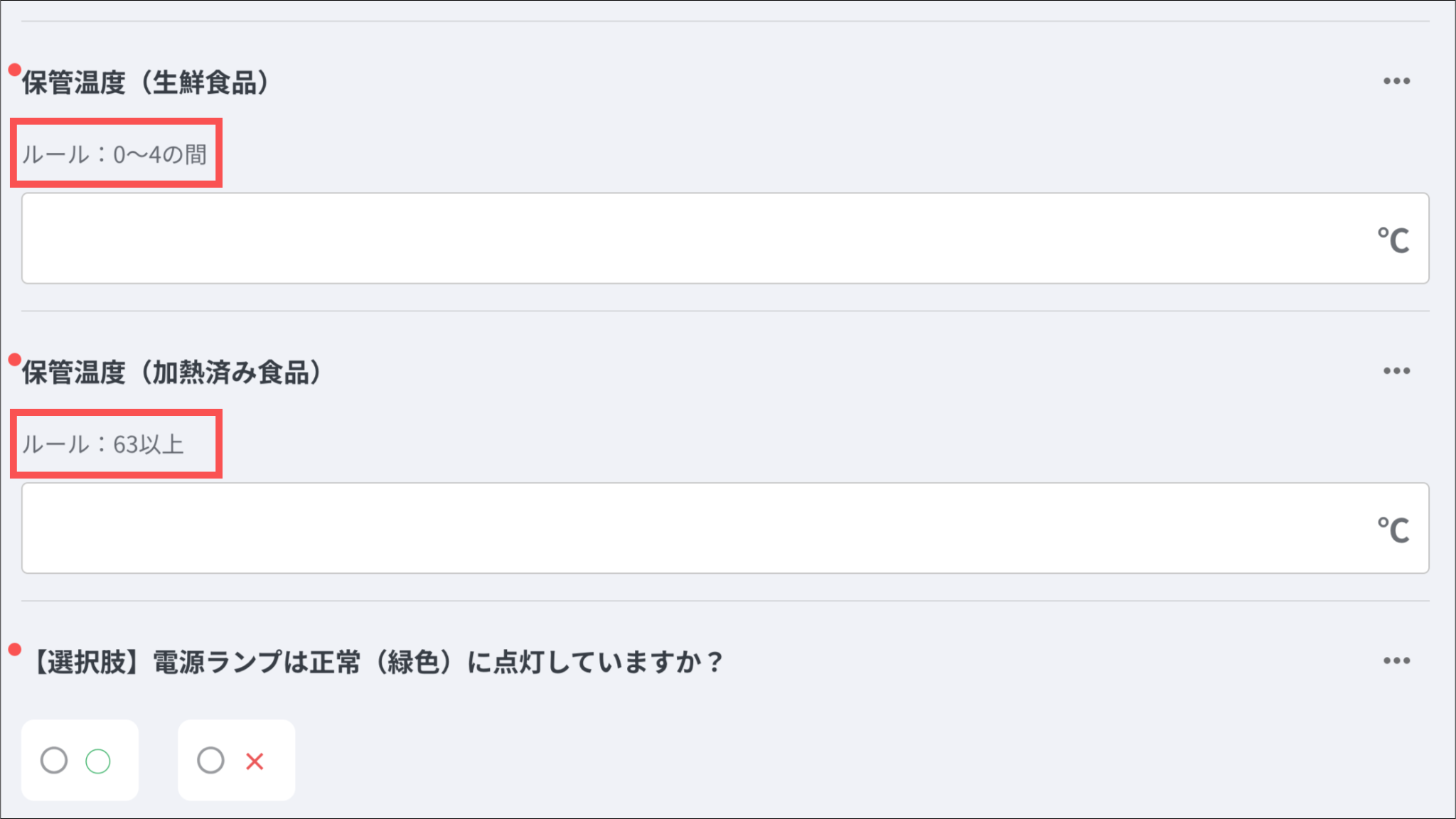
Task: Focus the 生鮮食品 temperature input field
Action: 697,238
